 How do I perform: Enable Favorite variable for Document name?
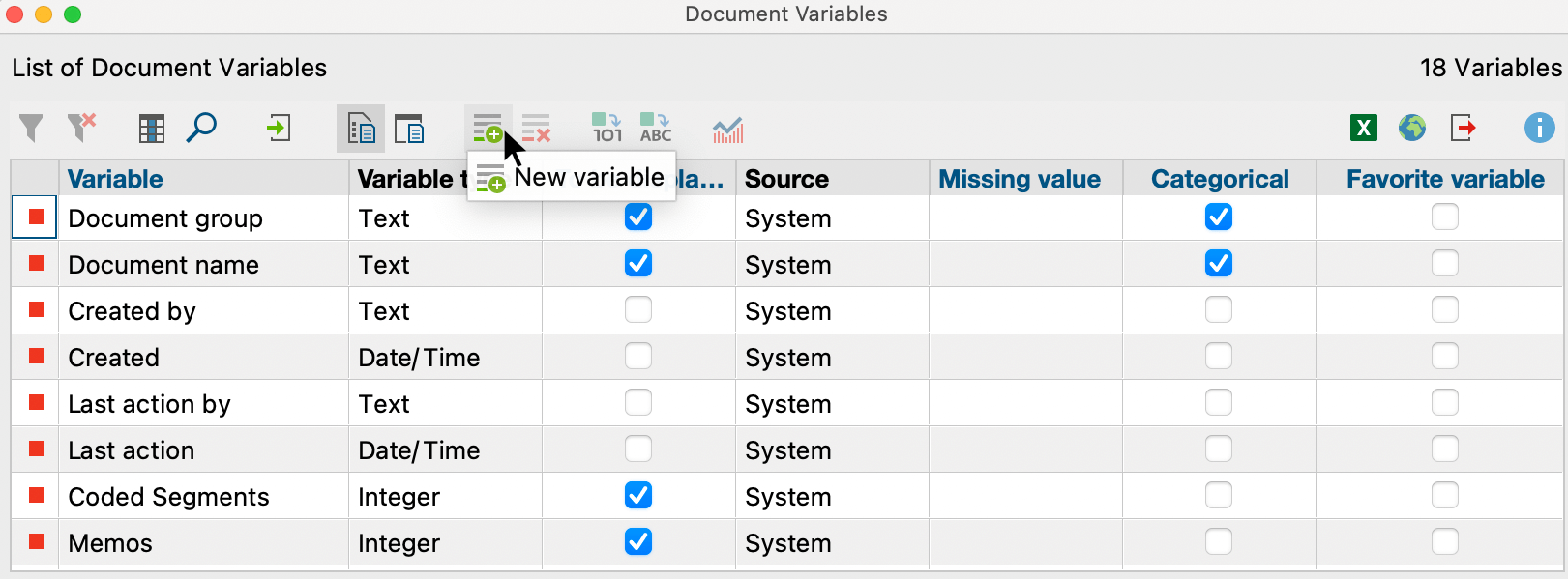coord(1445,264)
